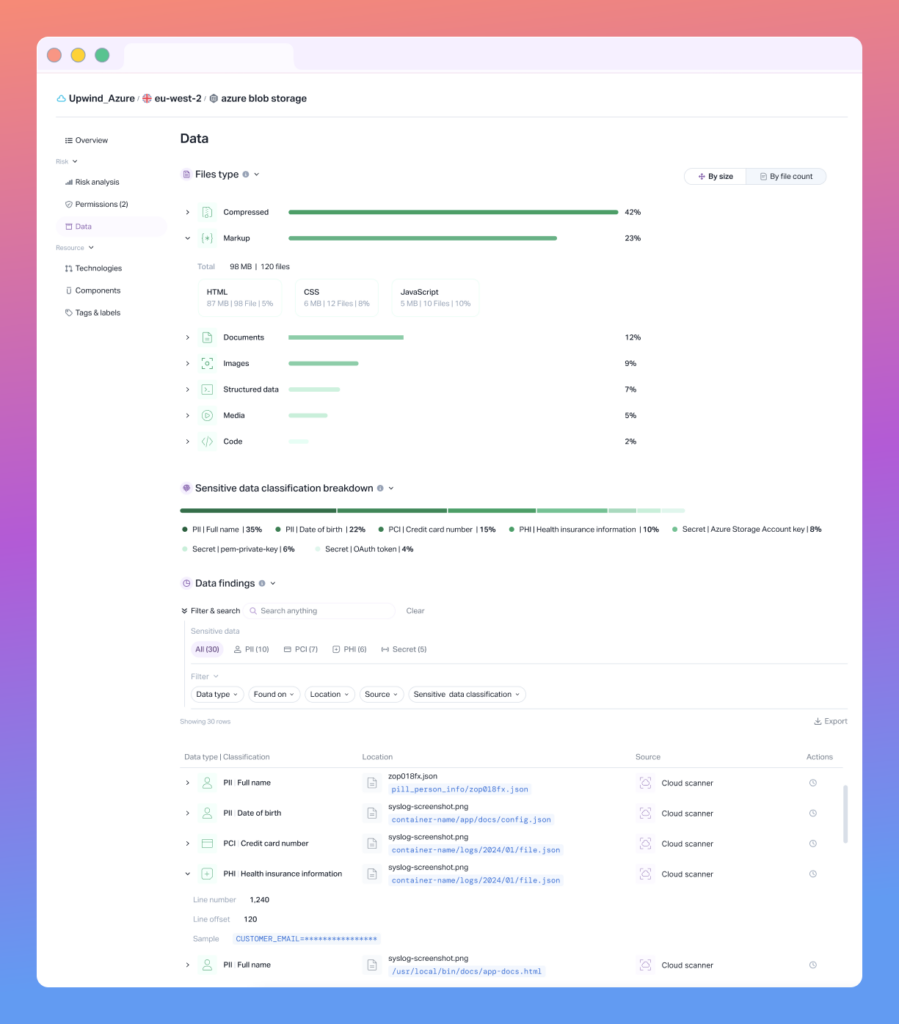Click the Code file type icon

[x=207, y=441]
